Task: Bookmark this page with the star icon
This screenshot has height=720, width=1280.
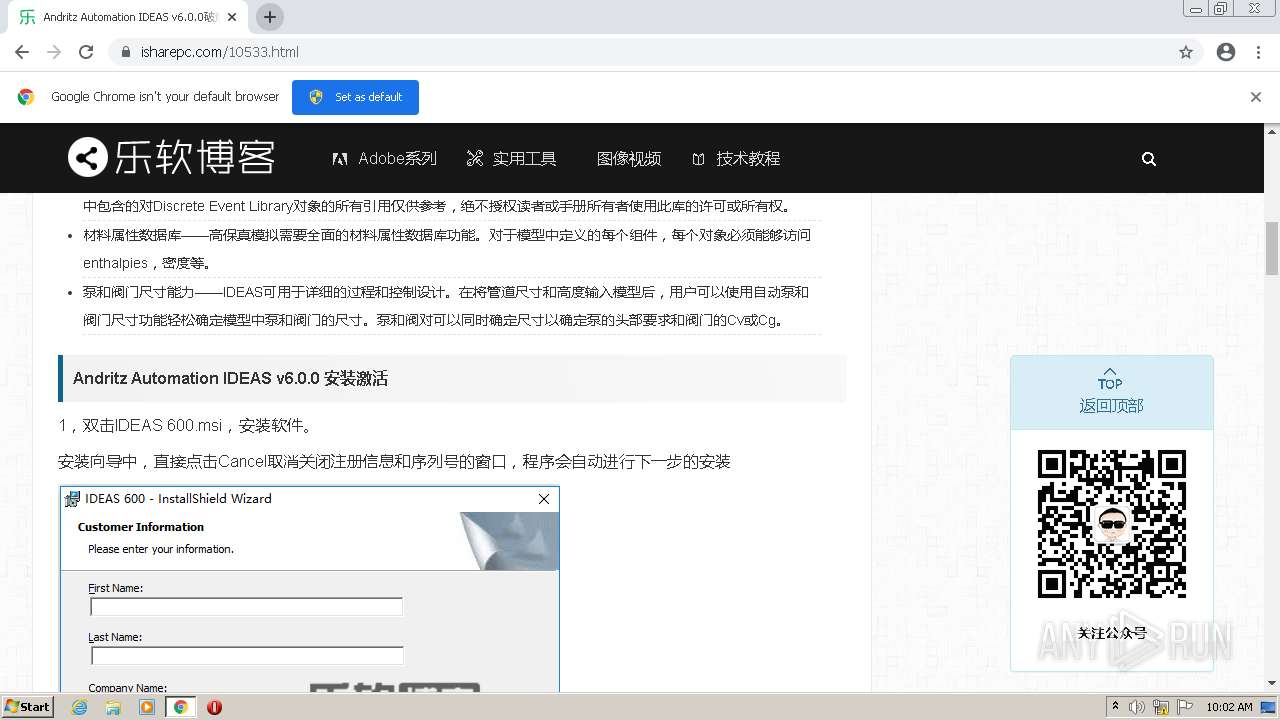Action: 1186,52
